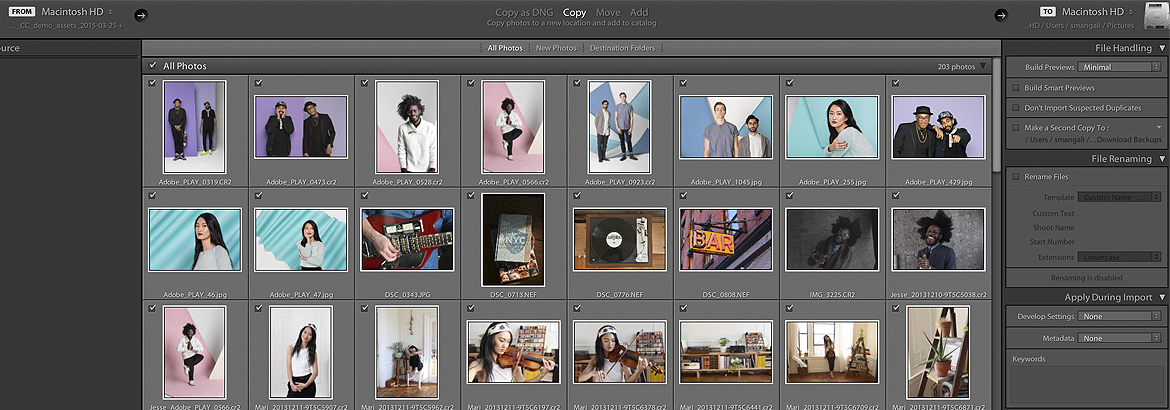
Task: Turn on Rename Files option
Action: click(1016, 176)
